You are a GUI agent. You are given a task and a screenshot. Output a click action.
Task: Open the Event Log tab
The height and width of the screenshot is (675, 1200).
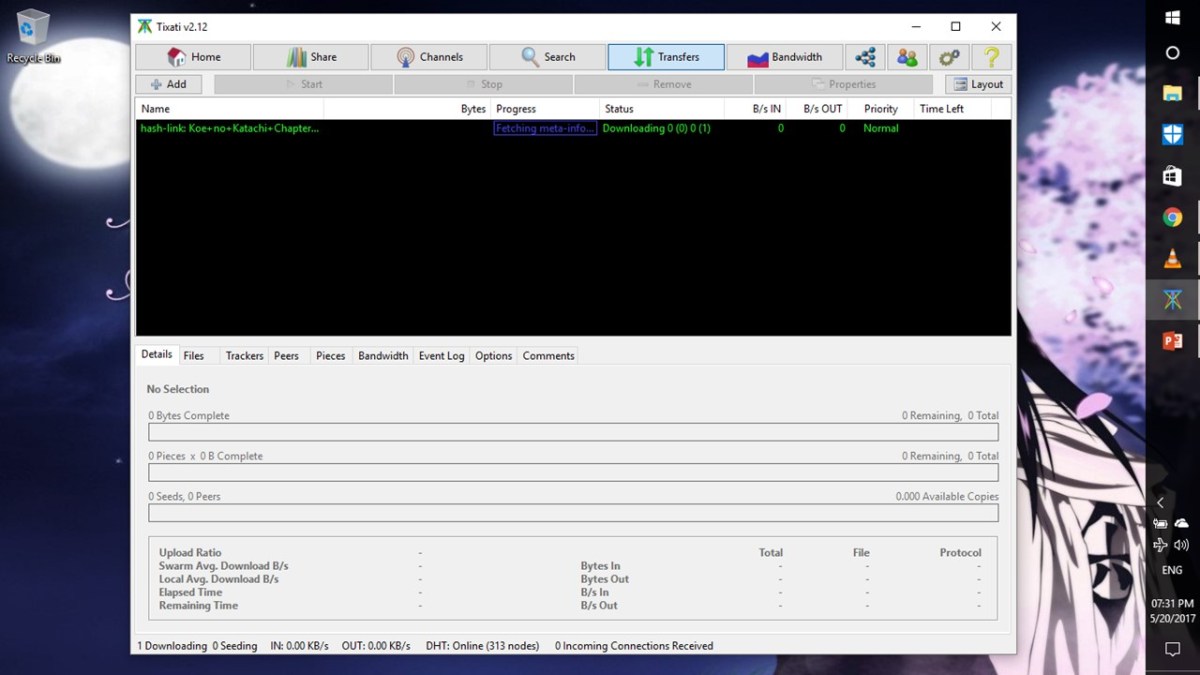pyautogui.click(x=441, y=356)
